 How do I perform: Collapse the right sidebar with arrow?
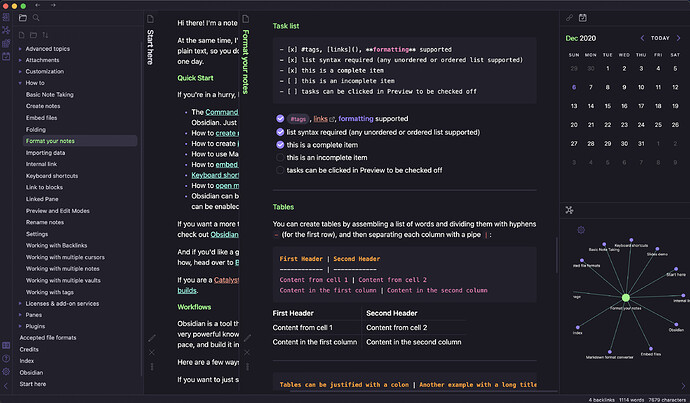[x=683, y=386]
